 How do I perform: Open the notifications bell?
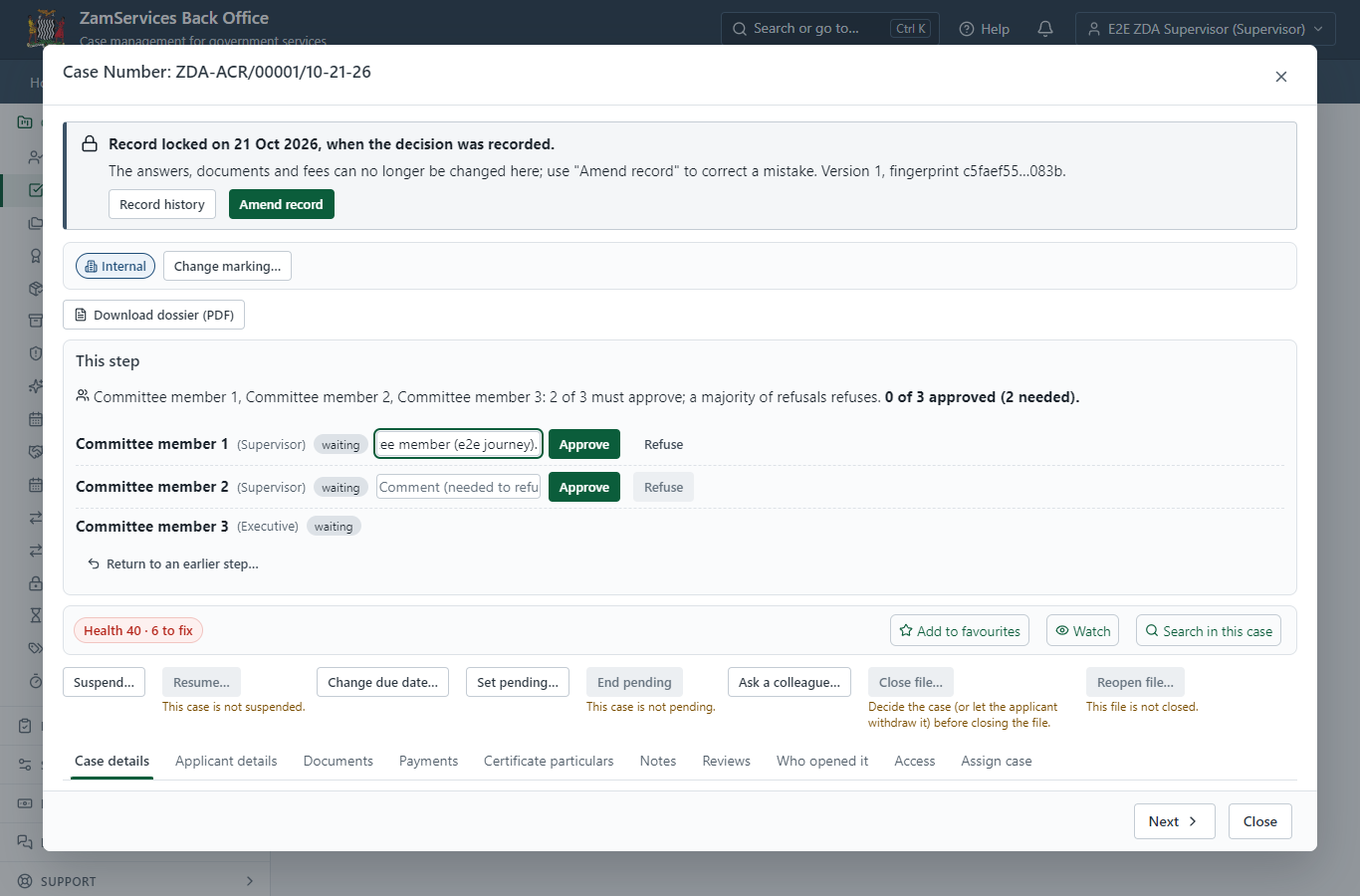coord(1045,29)
